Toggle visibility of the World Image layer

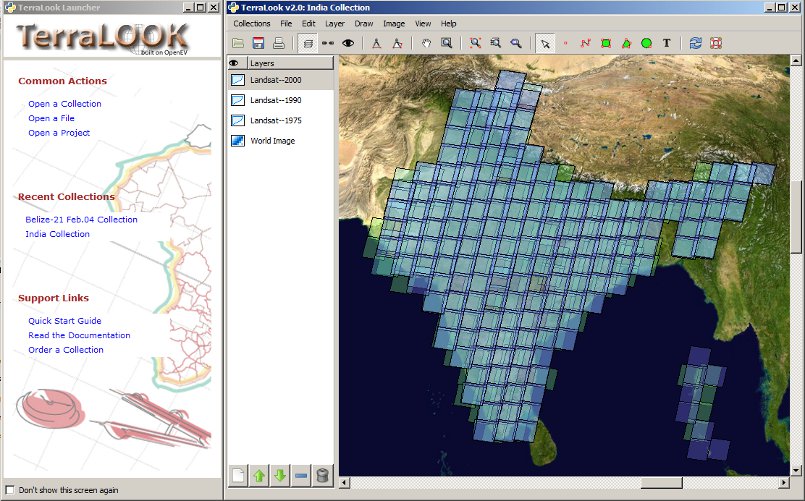click(238, 141)
